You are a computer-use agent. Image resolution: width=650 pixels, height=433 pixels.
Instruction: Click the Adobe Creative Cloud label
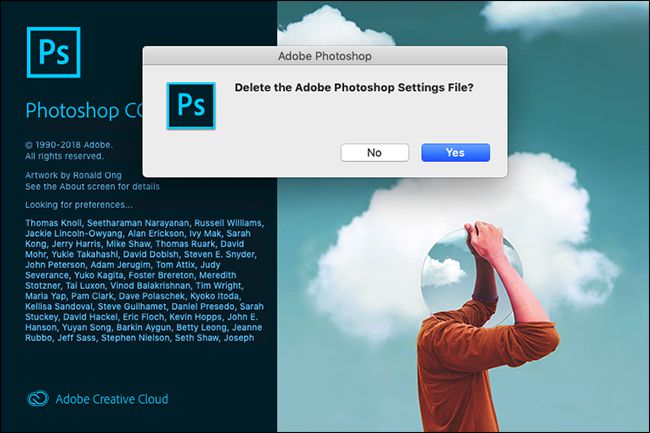coord(112,399)
